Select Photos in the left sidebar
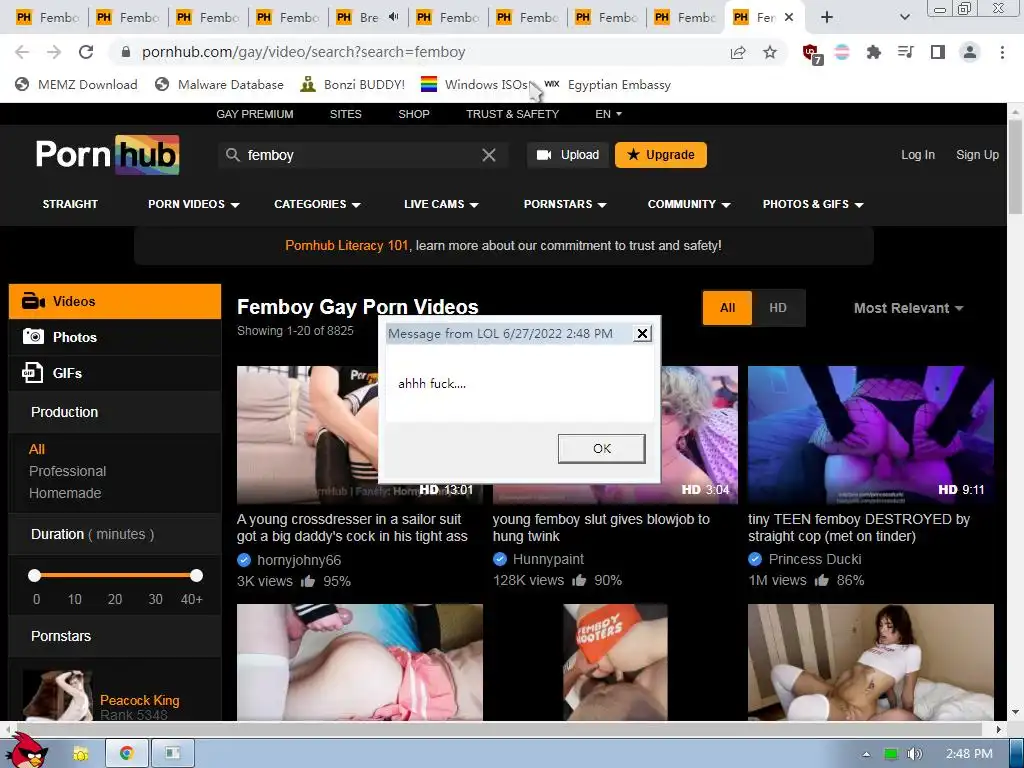This screenshot has width=1024, height=768. [115, 337]
